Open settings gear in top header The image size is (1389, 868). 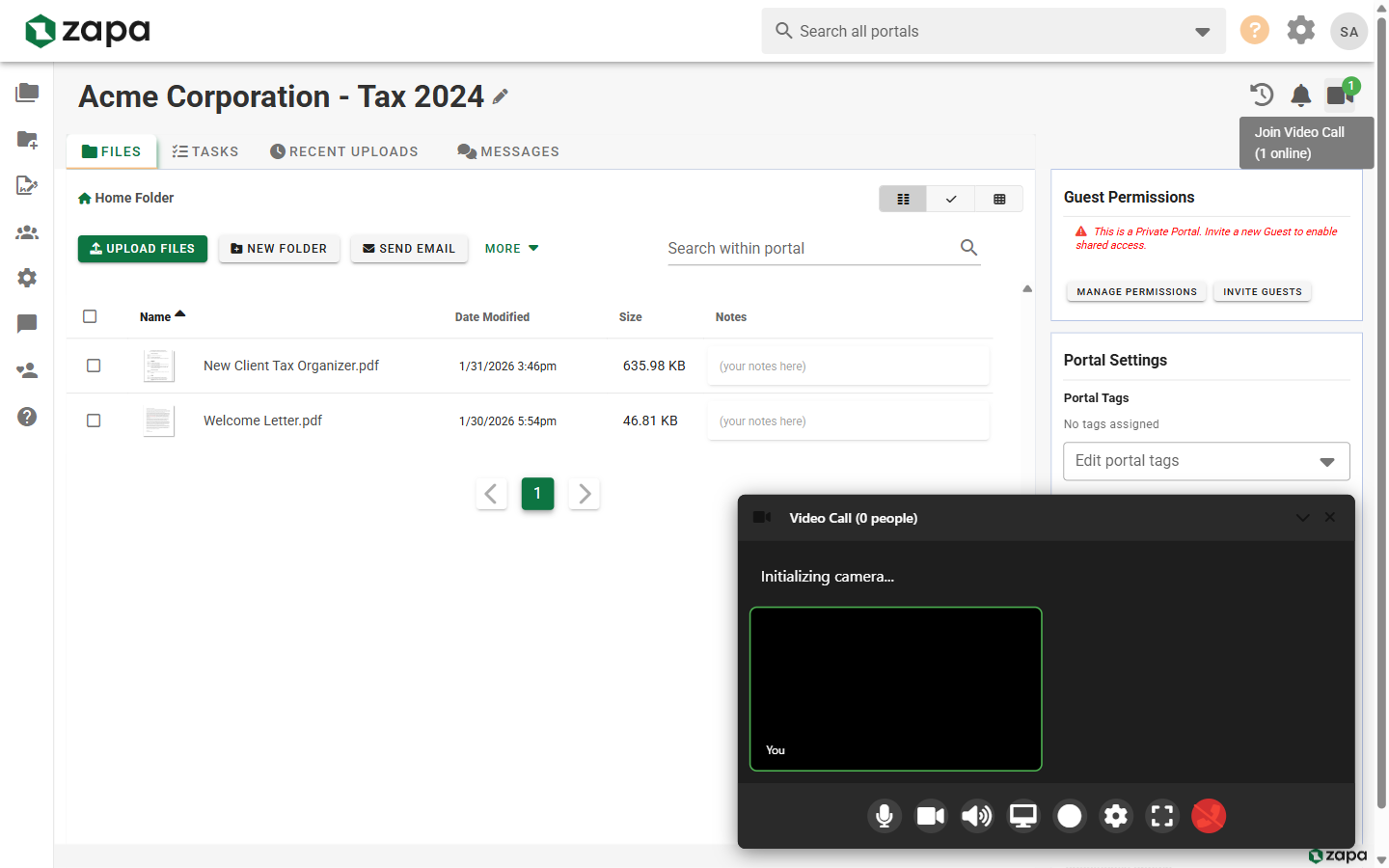click(1301, 30)
